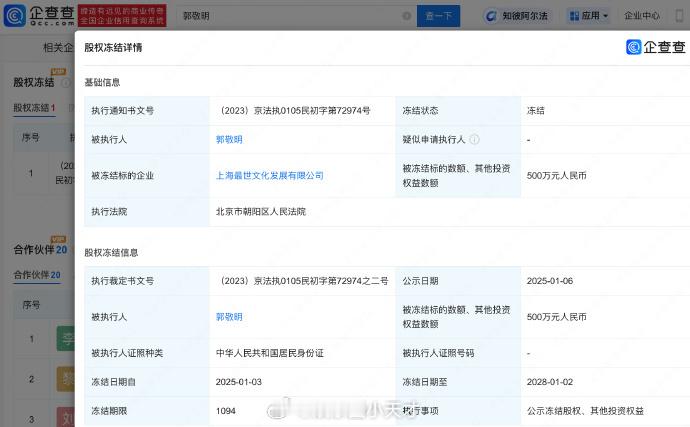Select 500万元人民币 value in 股权冻结信息

(556, 317)
